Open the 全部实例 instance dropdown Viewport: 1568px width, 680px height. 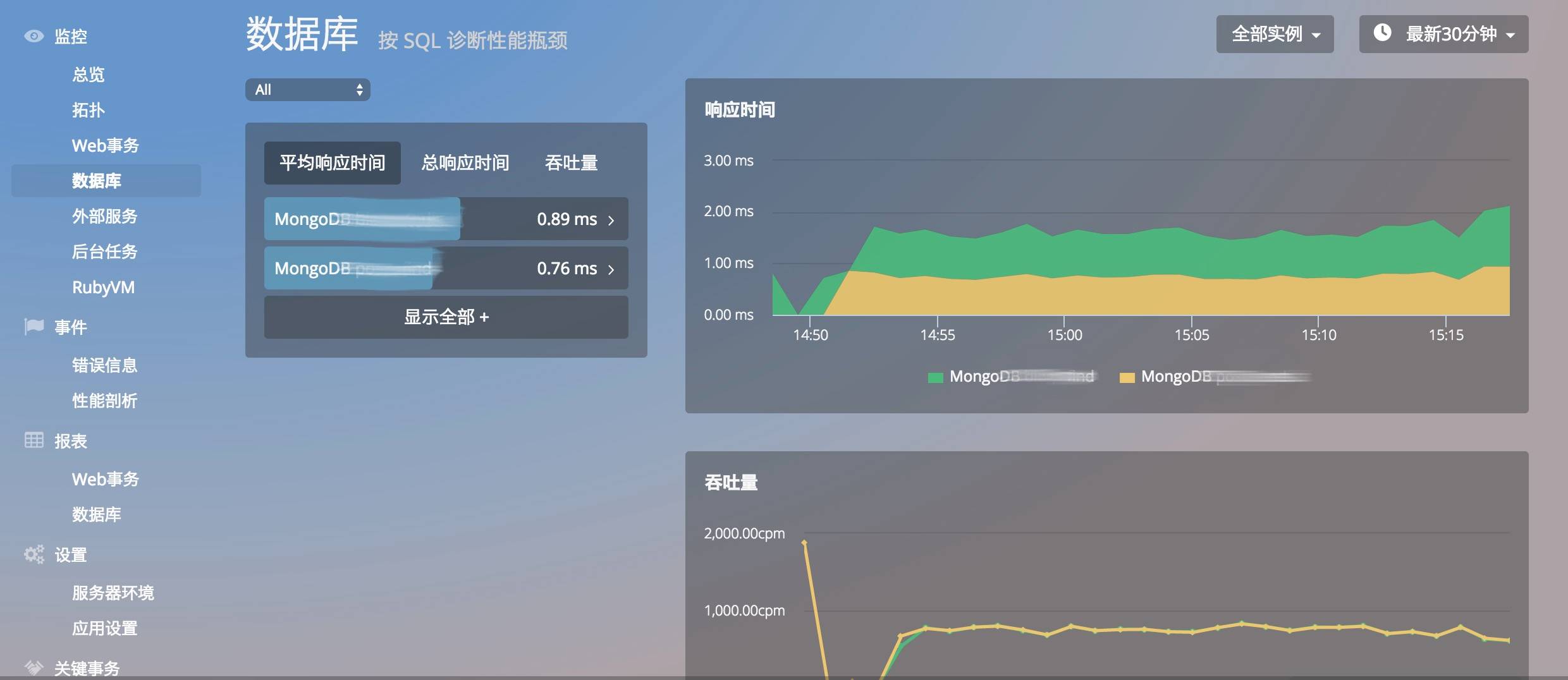pos(1275,34)
